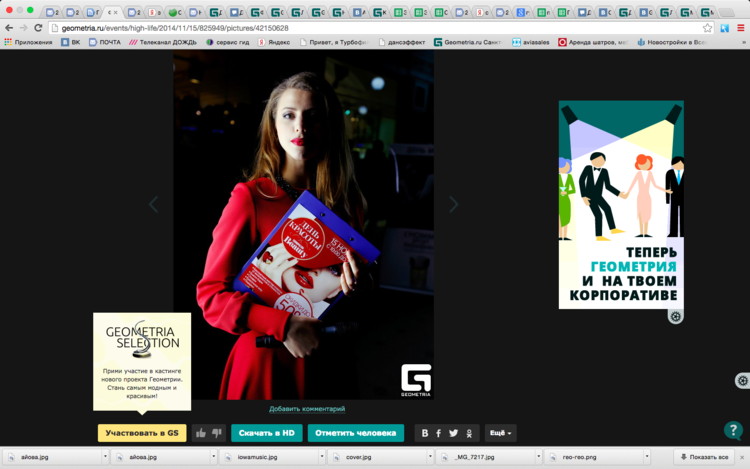Viewport: 750px width, 469px height.
Task: Open dropdown arrow for iowamusic.jpg download
Action: point(321,457)
